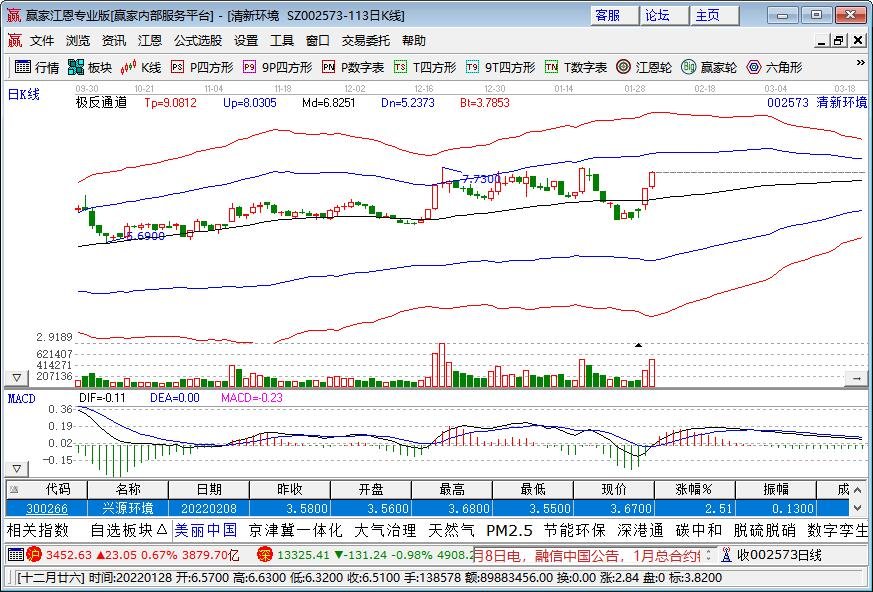Click the antenna signal icon in status bar
This screenshot has height=592, width=873.
point(726,555)
